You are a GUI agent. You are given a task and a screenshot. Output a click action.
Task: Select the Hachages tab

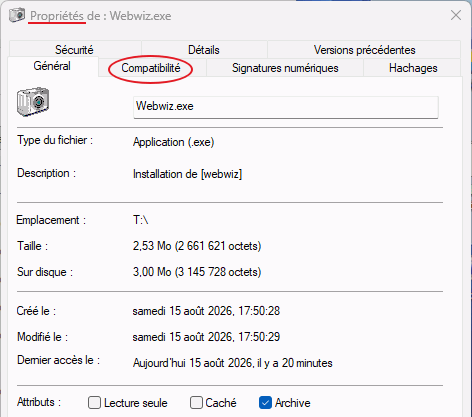[x=413, y=68]
